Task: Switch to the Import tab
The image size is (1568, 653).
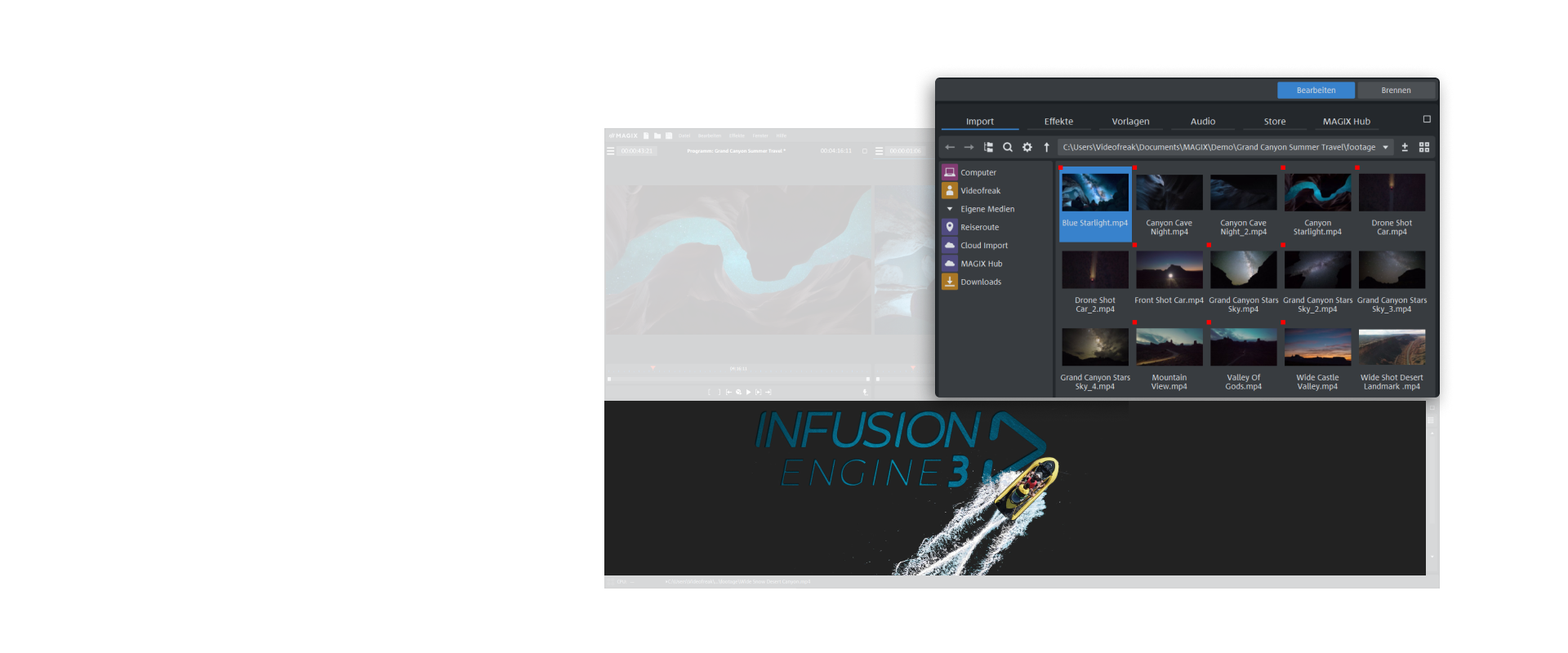Action: pos(980,122)
